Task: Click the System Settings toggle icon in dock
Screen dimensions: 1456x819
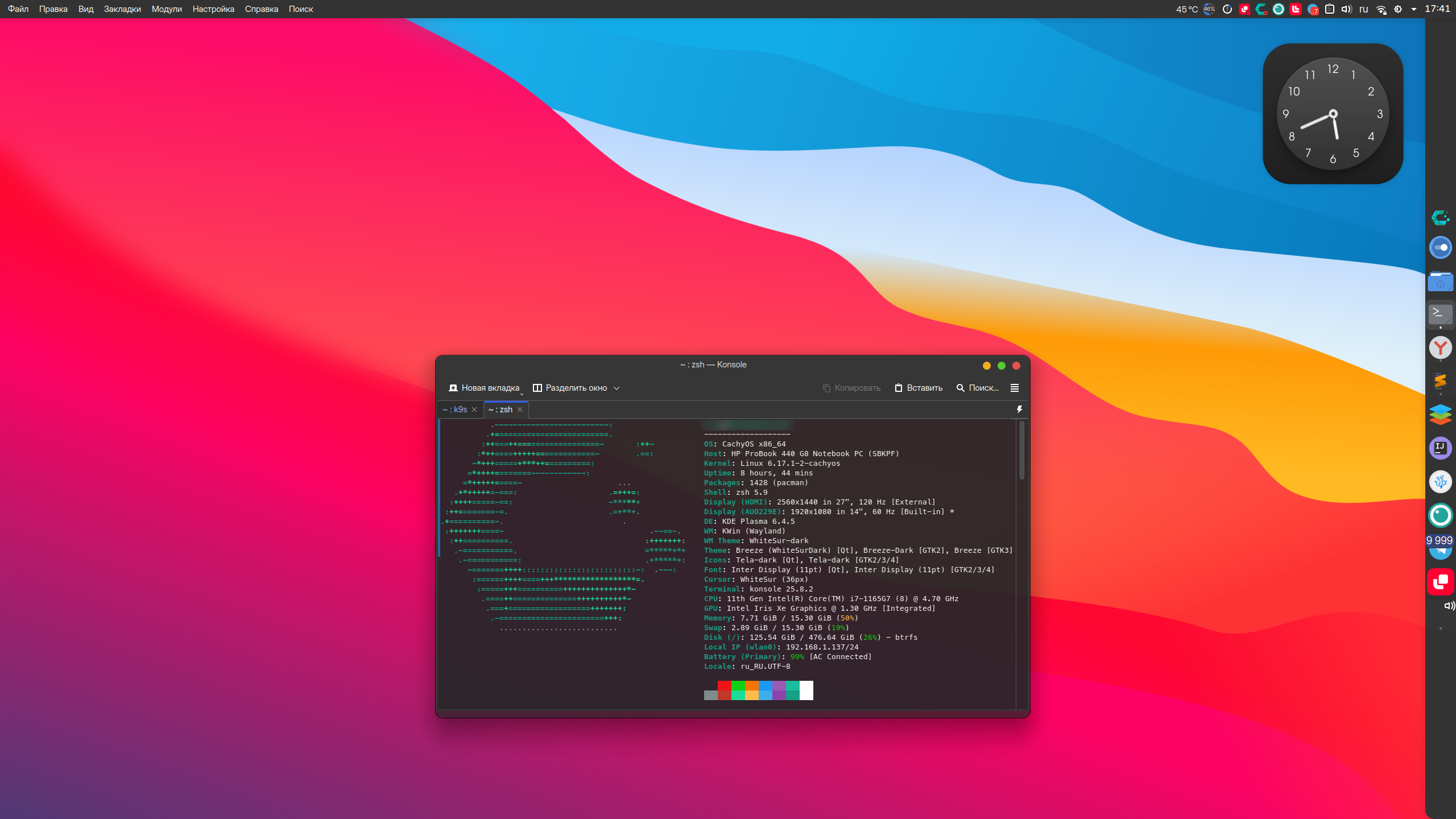Action: click(x=1440, y=247)
